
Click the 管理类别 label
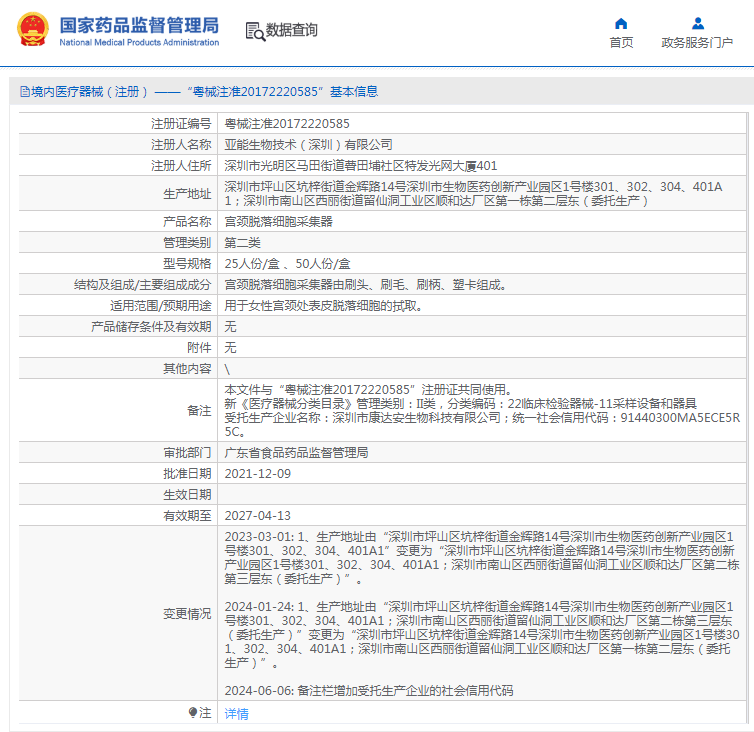pos(187,243)
